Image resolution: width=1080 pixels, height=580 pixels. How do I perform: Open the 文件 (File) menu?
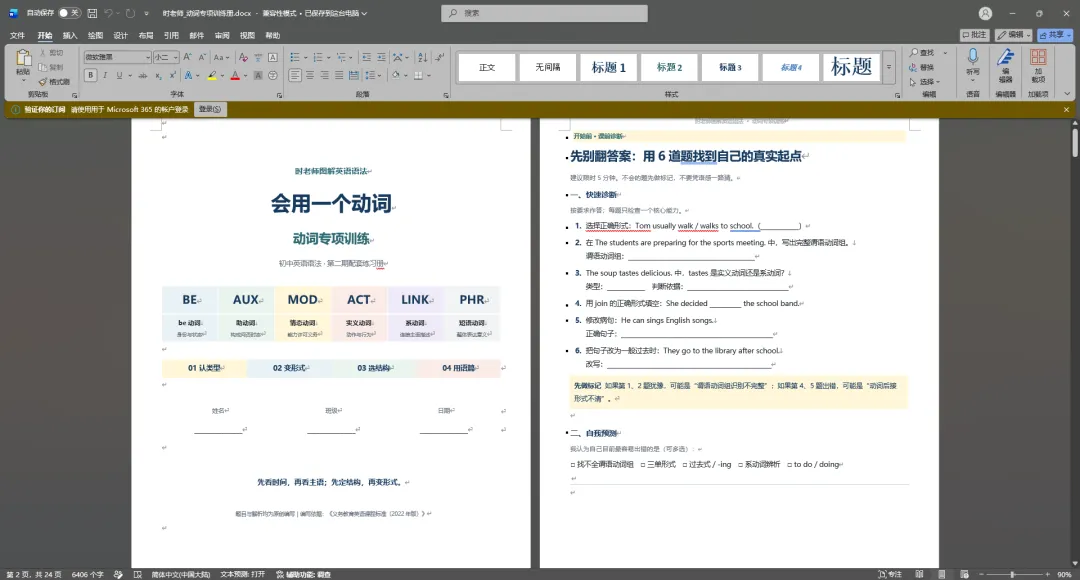(x=17, y=35)
